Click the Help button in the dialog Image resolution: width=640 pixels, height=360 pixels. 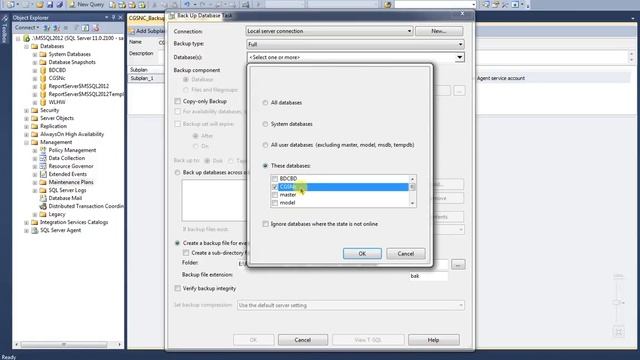[433, 340]
